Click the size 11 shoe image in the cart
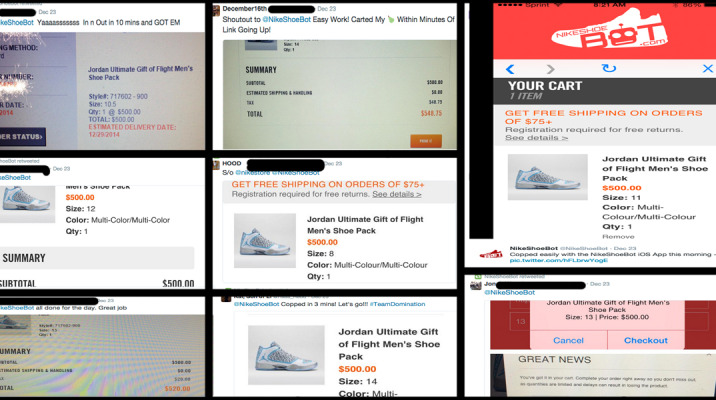Viewport: 716px width, 400px height. 548,177
